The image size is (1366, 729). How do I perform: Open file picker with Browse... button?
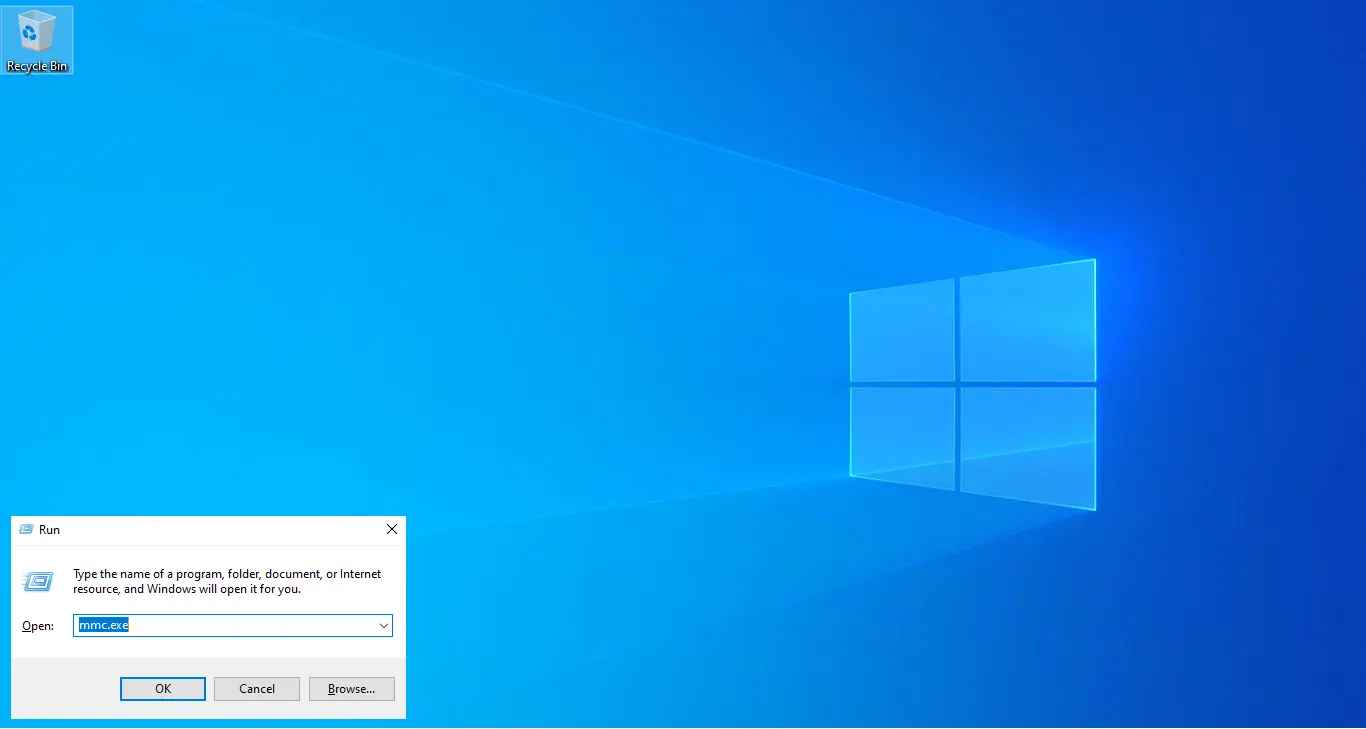[352, 689]
